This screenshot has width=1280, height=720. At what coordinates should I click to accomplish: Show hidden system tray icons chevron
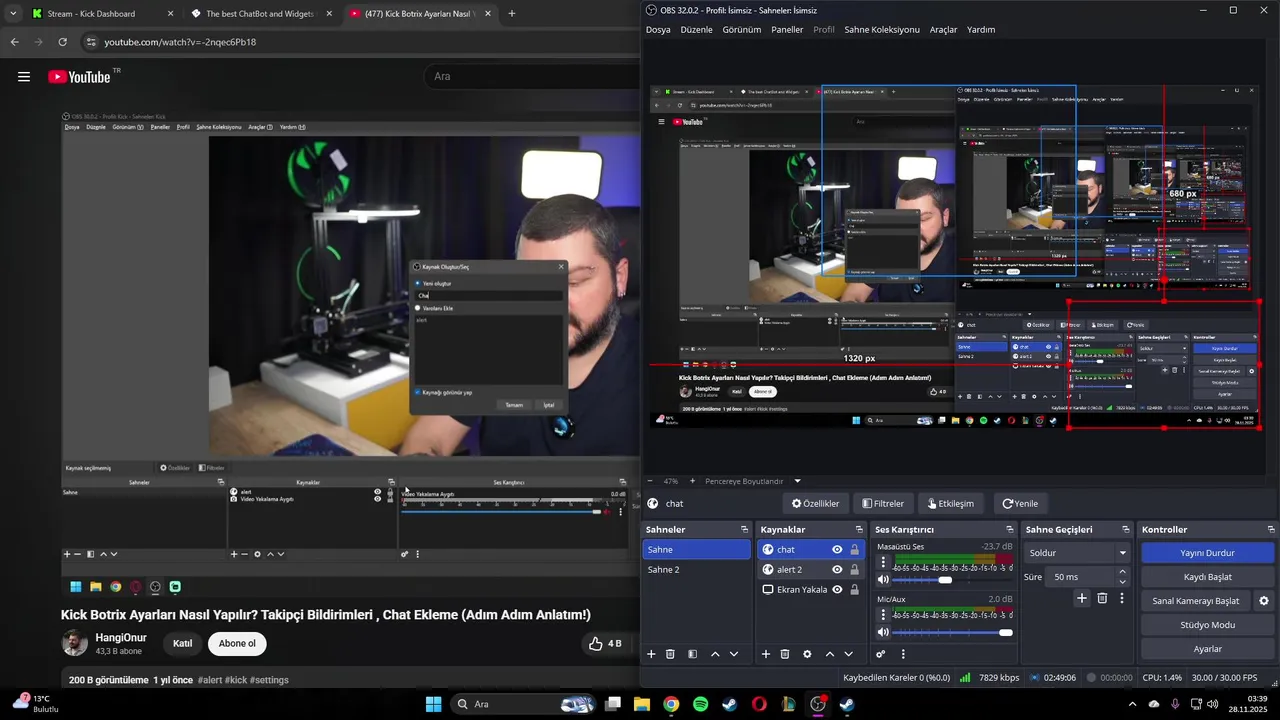[1132, 704]
